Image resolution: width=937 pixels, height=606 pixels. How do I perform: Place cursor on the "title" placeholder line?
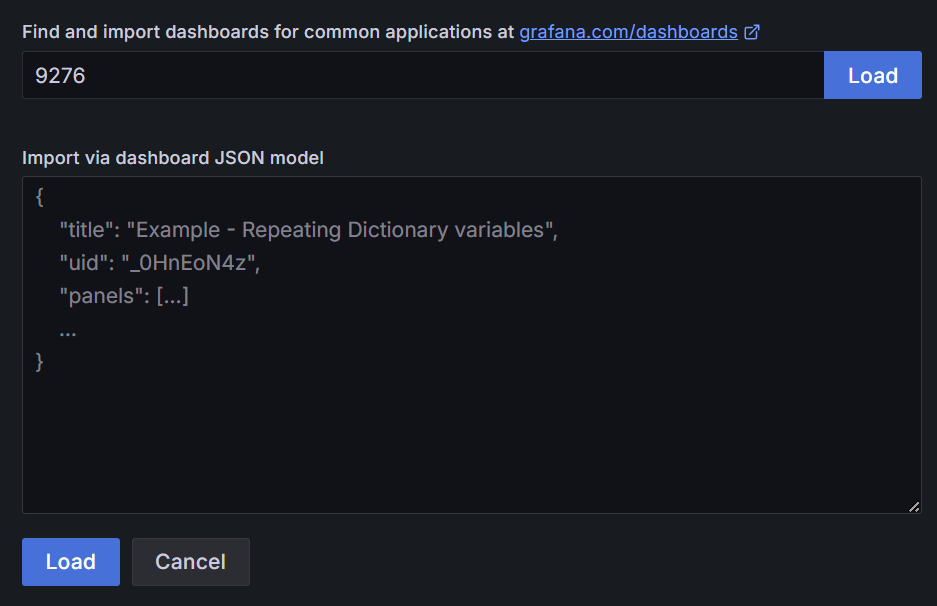pyautogui.click(x=308, y=230)
